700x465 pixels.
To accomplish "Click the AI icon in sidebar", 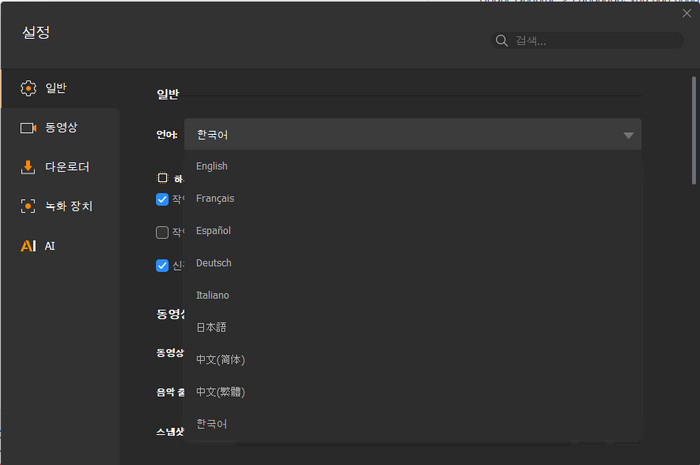I will pos(28,245).
